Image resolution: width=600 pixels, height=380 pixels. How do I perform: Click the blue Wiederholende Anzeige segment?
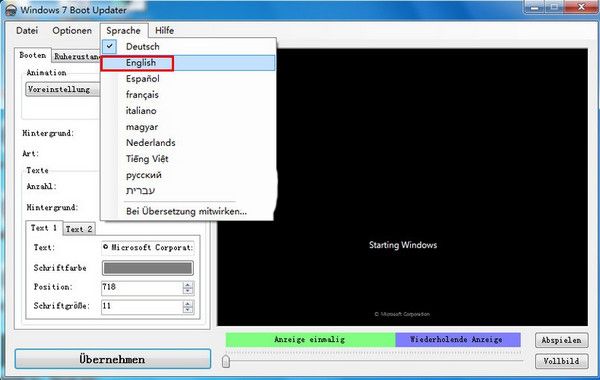(x=458, y=339)
